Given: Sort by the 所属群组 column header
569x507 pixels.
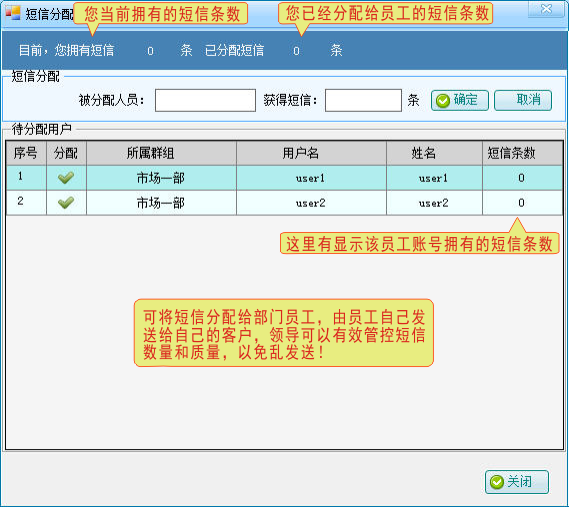Looking at the screenshot, I should coord(161,153).
